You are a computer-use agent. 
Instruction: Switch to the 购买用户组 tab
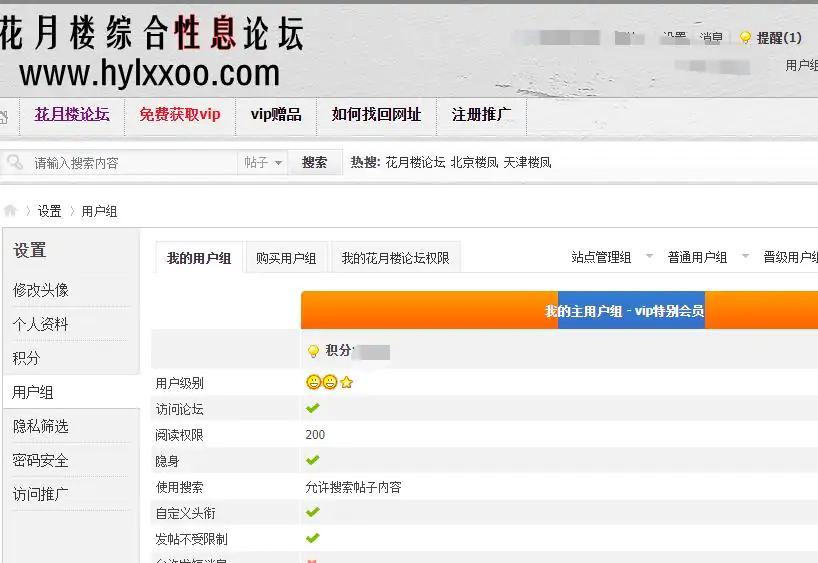pyautogui.click(x=286, y=258)
